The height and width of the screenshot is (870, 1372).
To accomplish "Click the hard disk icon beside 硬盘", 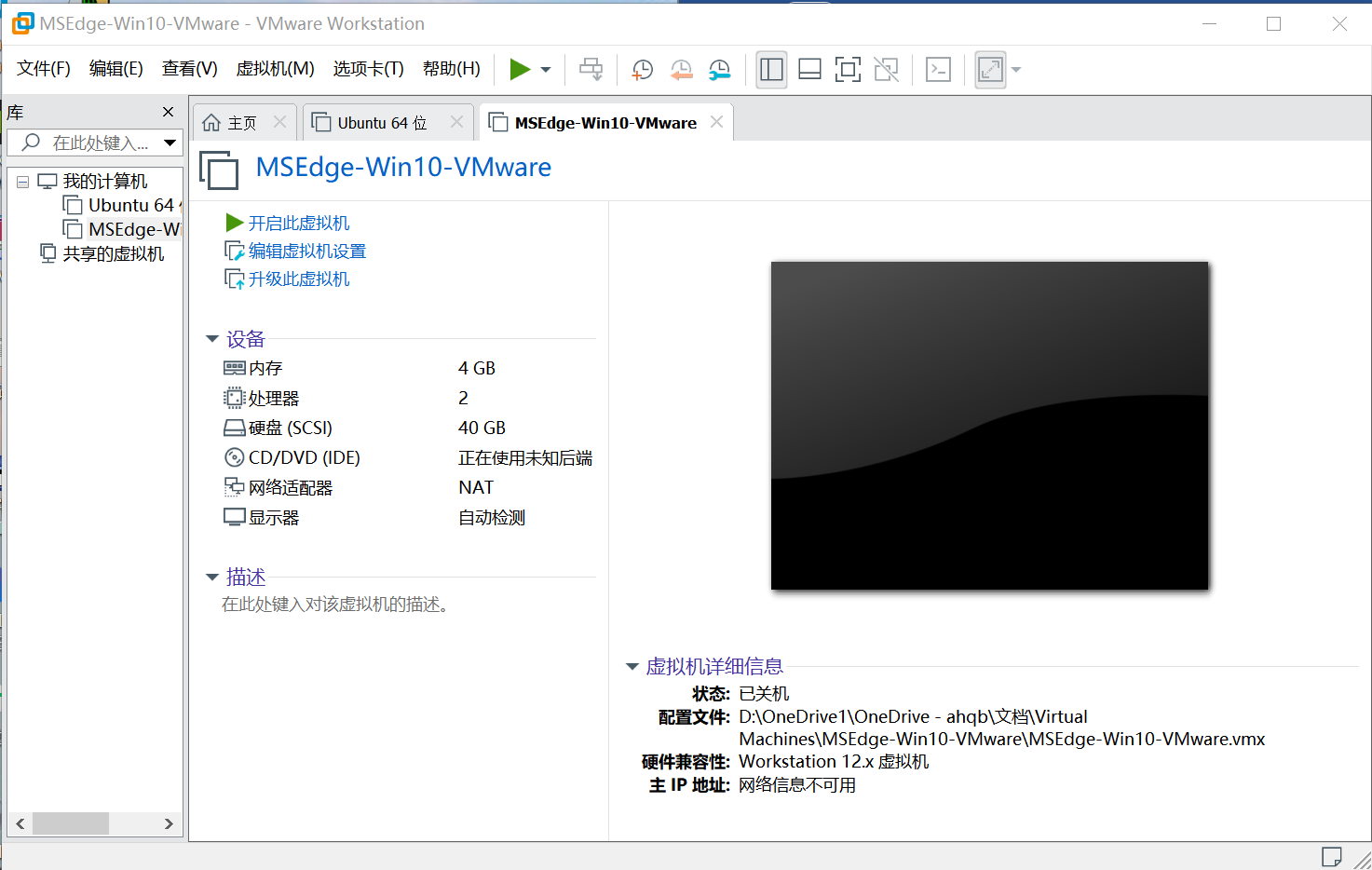I will pos(235,428).
